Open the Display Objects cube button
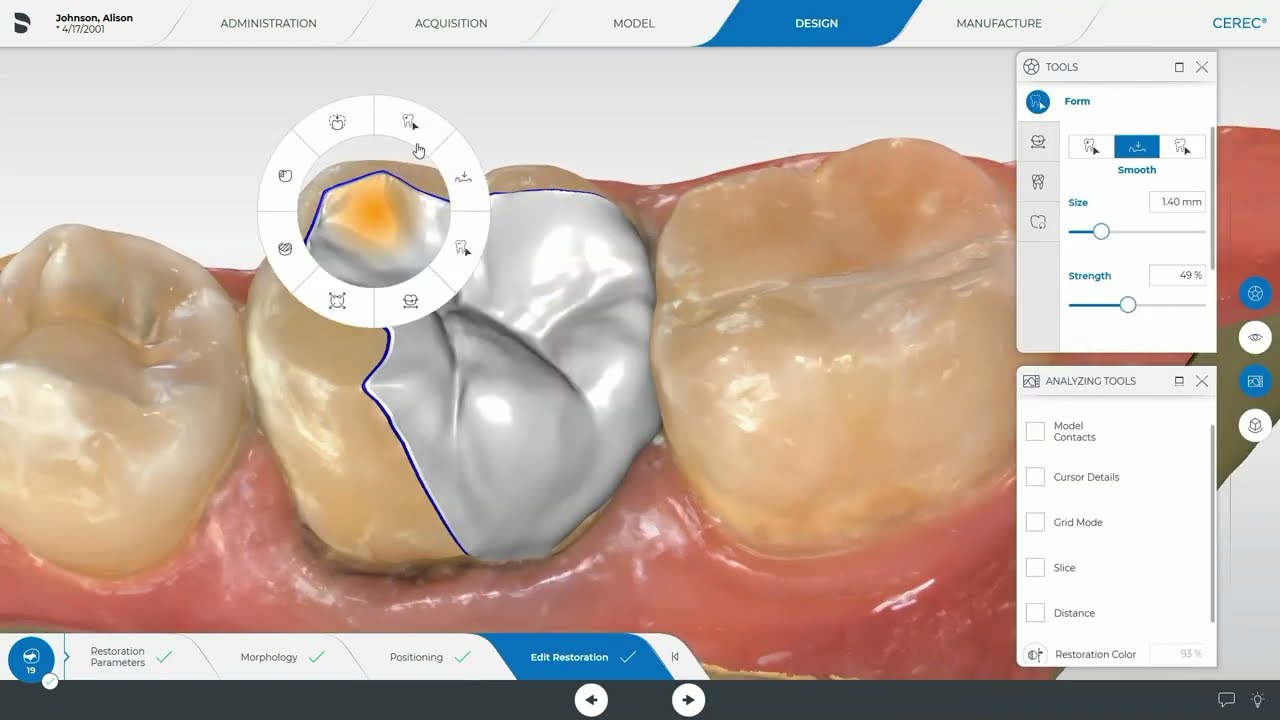This screenshot has width=1280, height=720. pos(1255,425)
